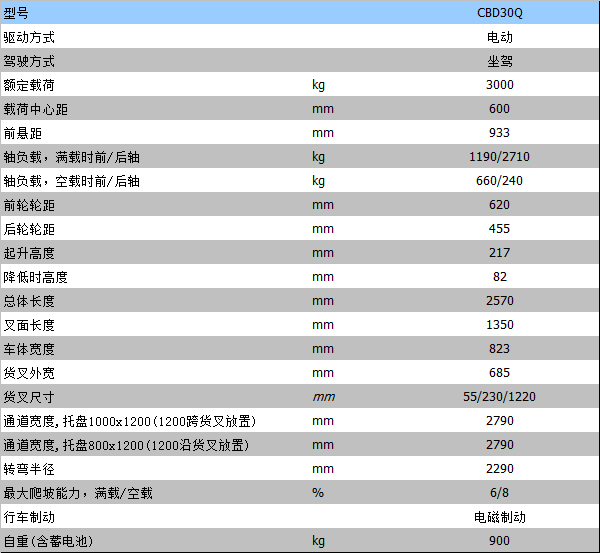Viewport: 600px width, 553px height.
Task: Click the 电磁制动 brake type cell
Action: pyautogui.click(x=499, y=517)
